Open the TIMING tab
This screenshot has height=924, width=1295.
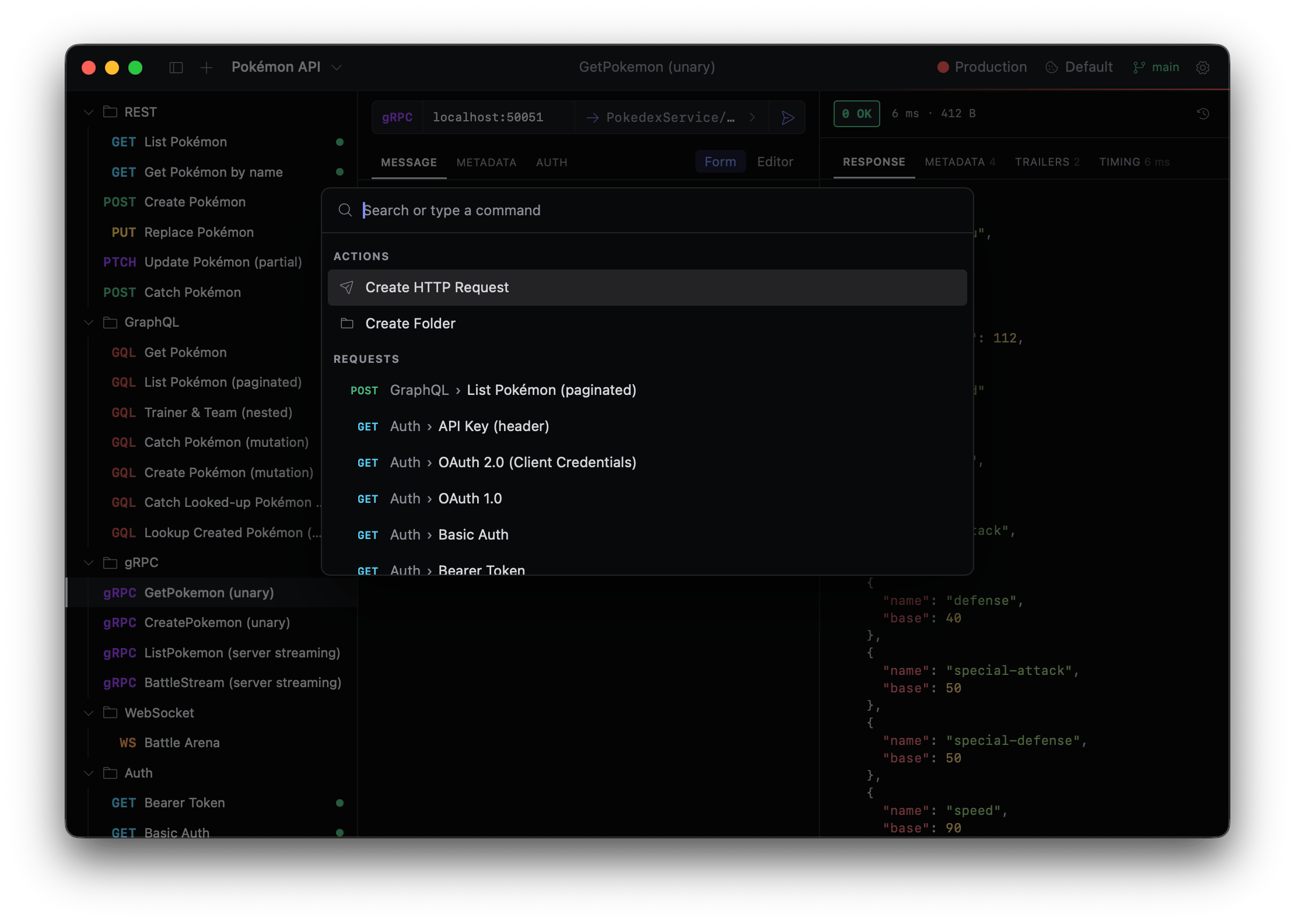[x=1135, y=162]
